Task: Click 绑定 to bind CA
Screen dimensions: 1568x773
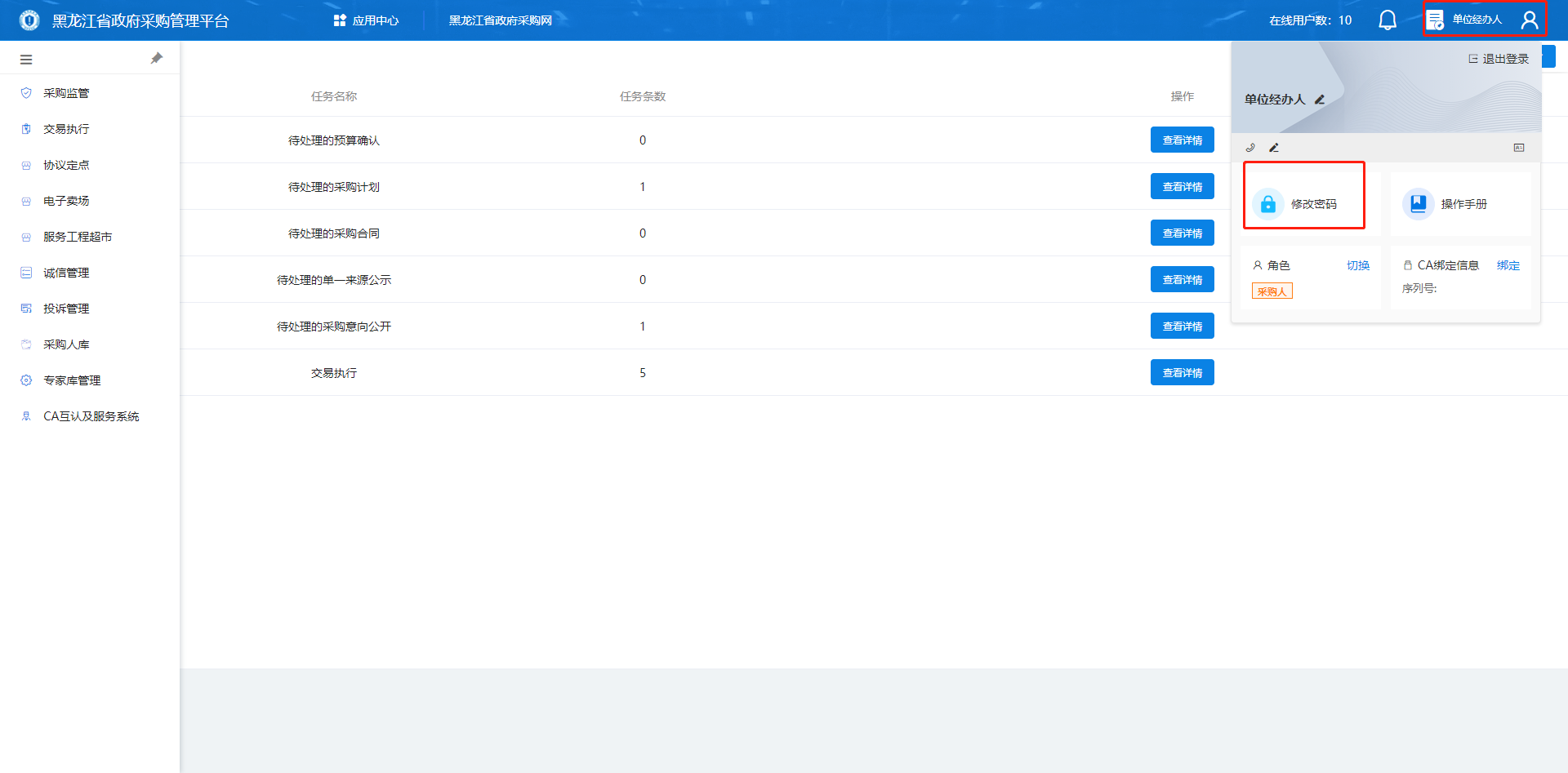Action: pos(1508,265)
